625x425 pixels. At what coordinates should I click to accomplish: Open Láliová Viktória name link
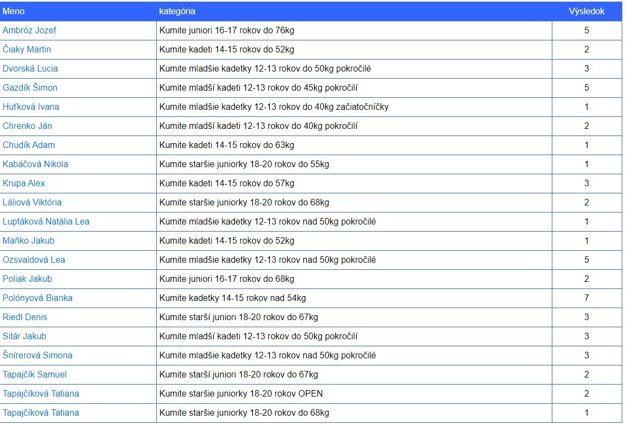(x=32, y=203)
